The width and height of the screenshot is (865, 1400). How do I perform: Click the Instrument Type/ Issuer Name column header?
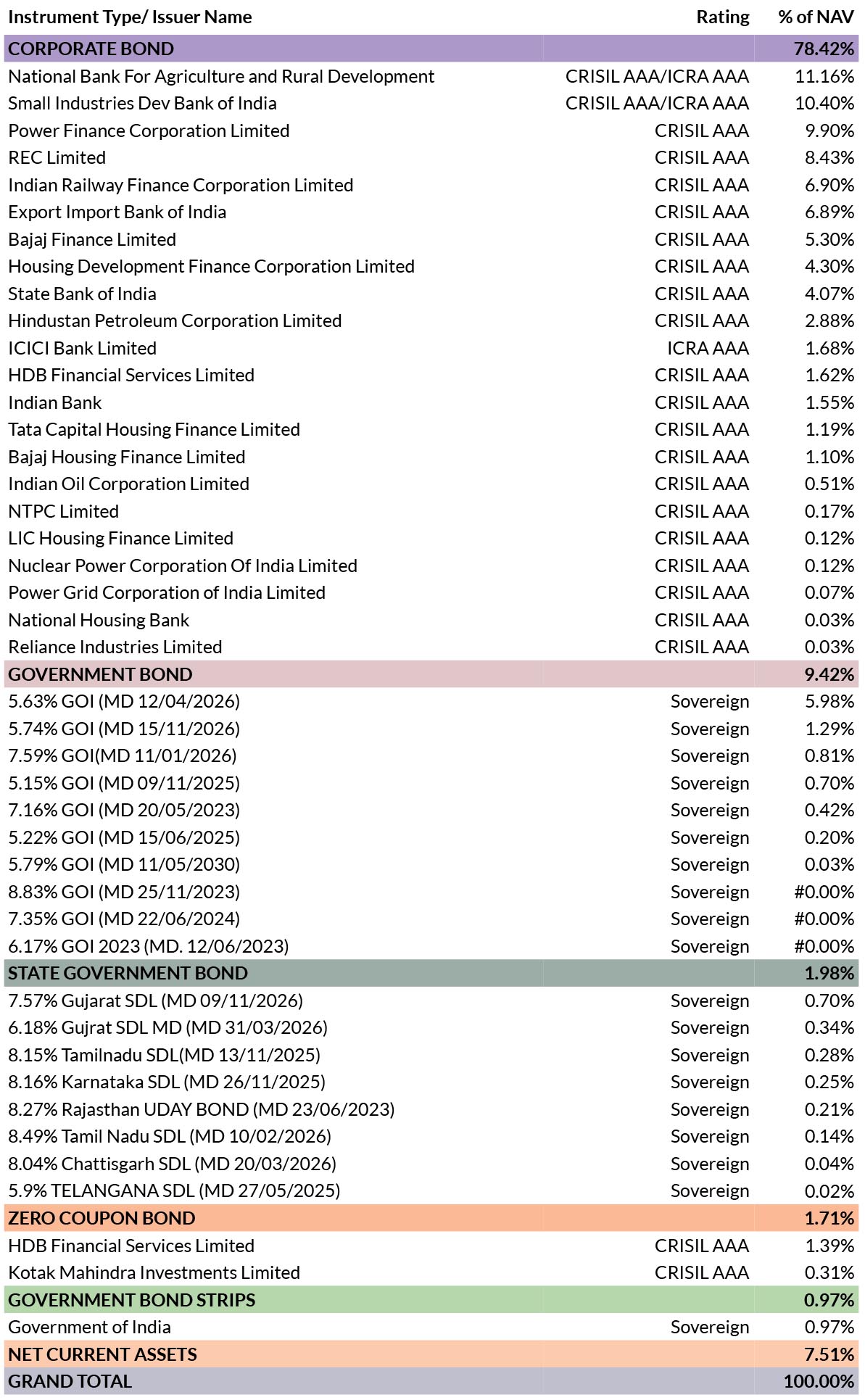(x=131, y=17)
